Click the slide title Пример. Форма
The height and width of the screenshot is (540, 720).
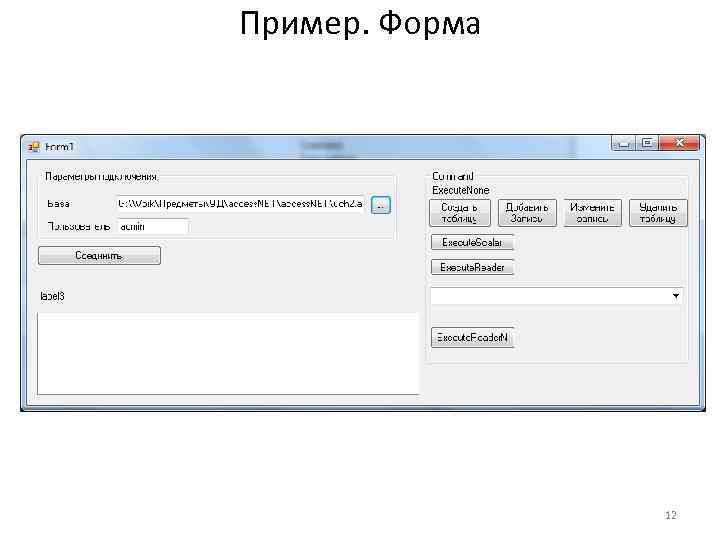point(360,23)
